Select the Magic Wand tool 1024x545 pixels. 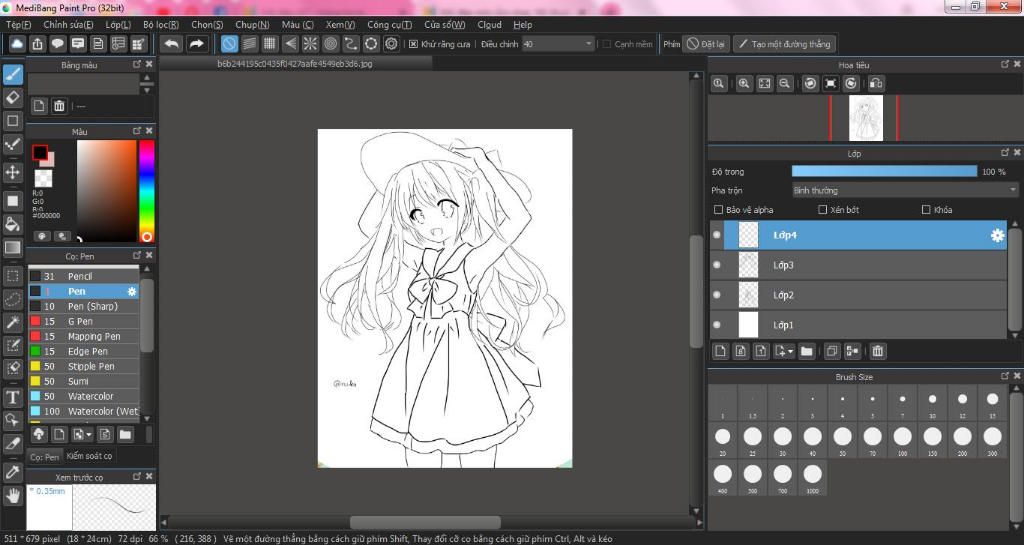(x=13, y=322)
